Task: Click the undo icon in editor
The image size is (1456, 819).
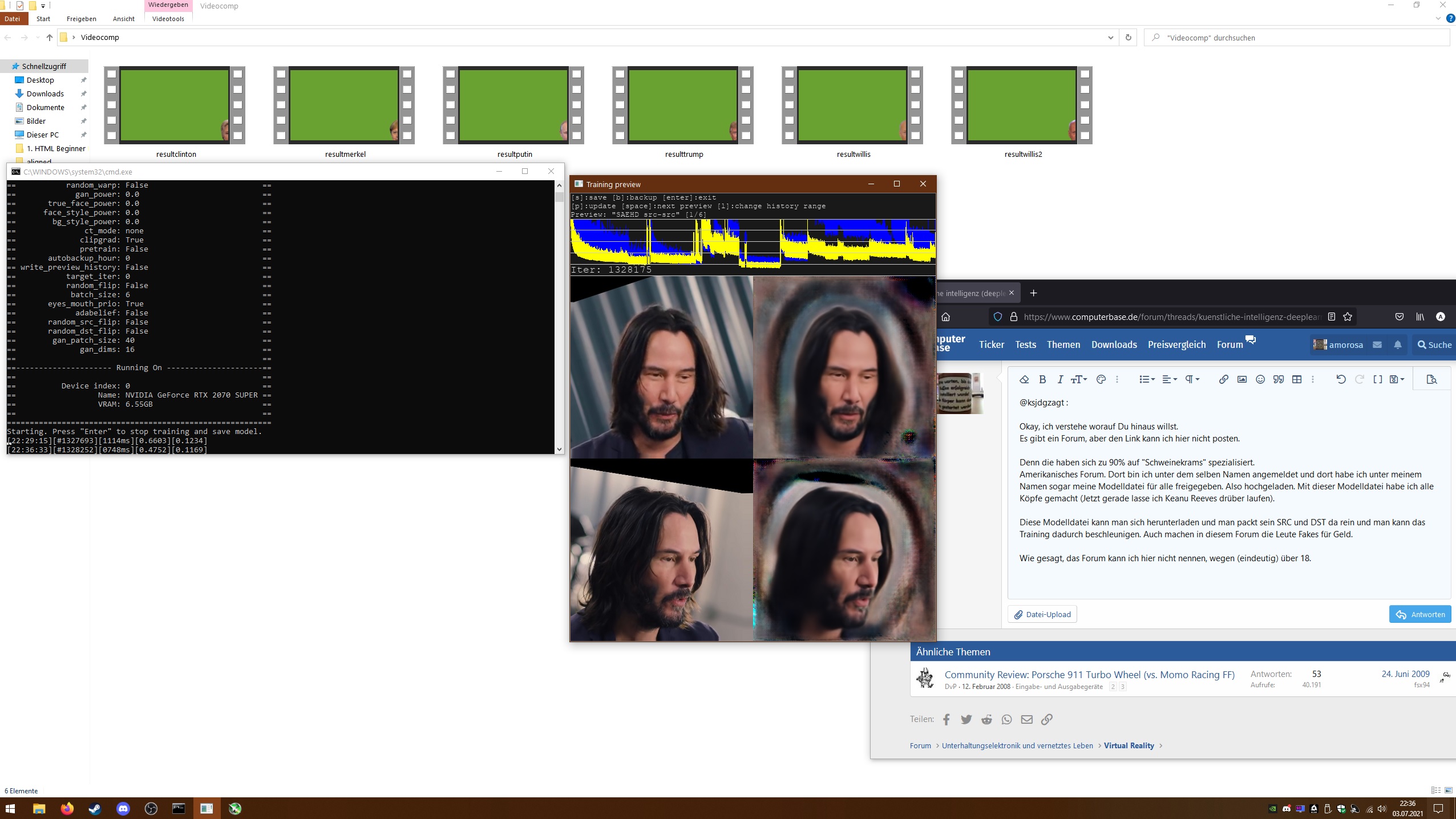Action: pos(1341,379)
